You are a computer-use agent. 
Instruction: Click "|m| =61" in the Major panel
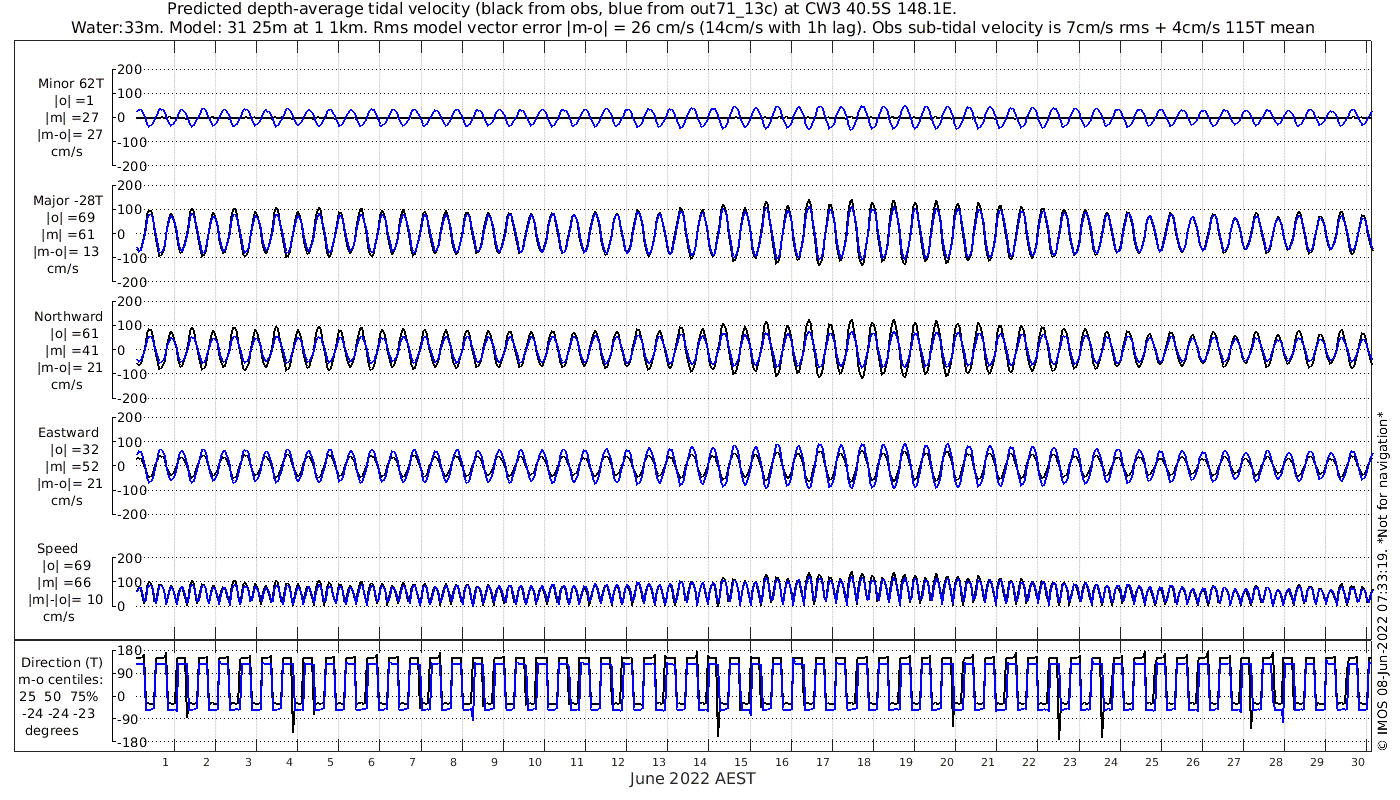pos(69,234)
